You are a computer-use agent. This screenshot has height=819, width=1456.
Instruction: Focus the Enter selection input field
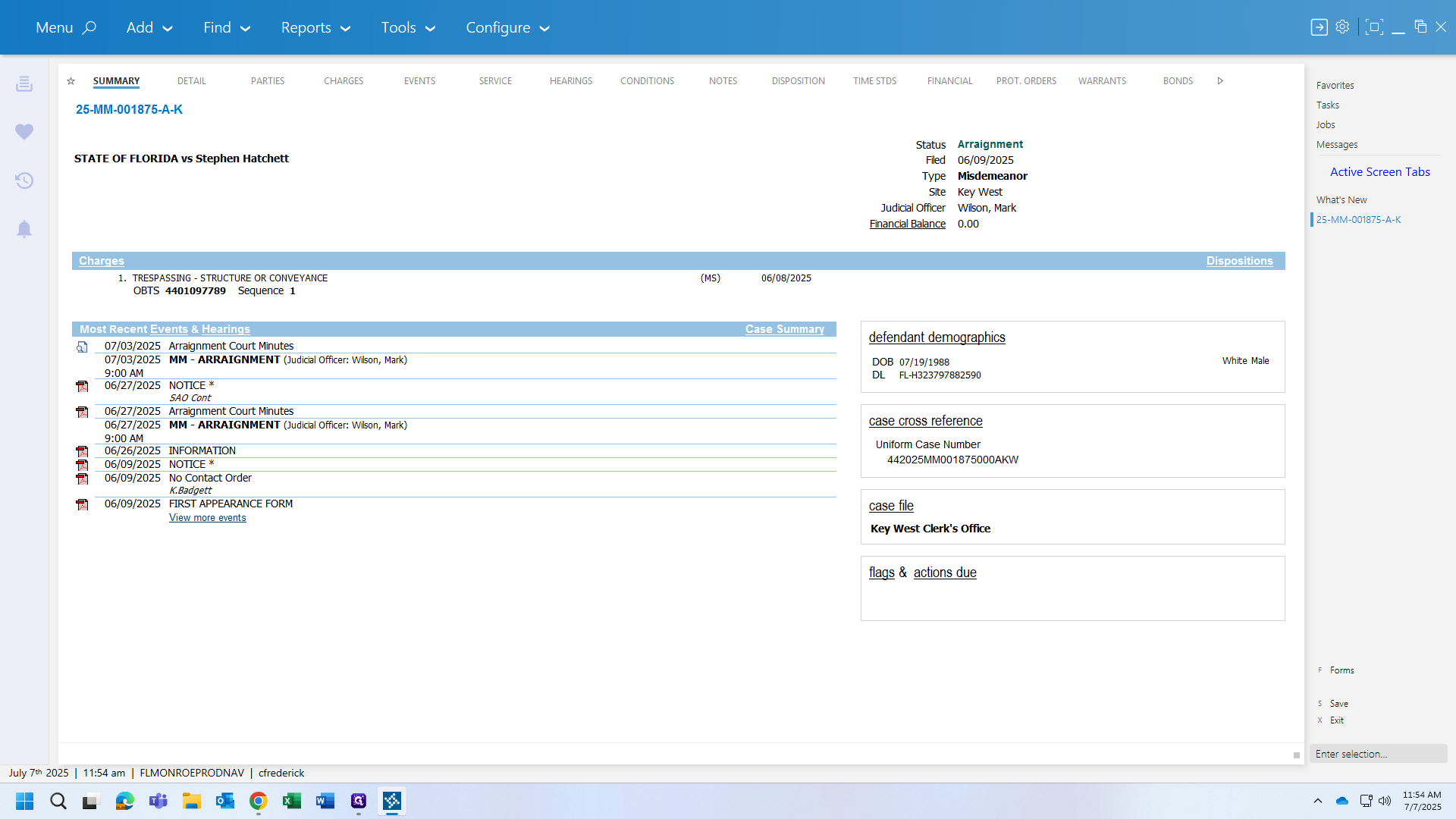coord(1378,754)
